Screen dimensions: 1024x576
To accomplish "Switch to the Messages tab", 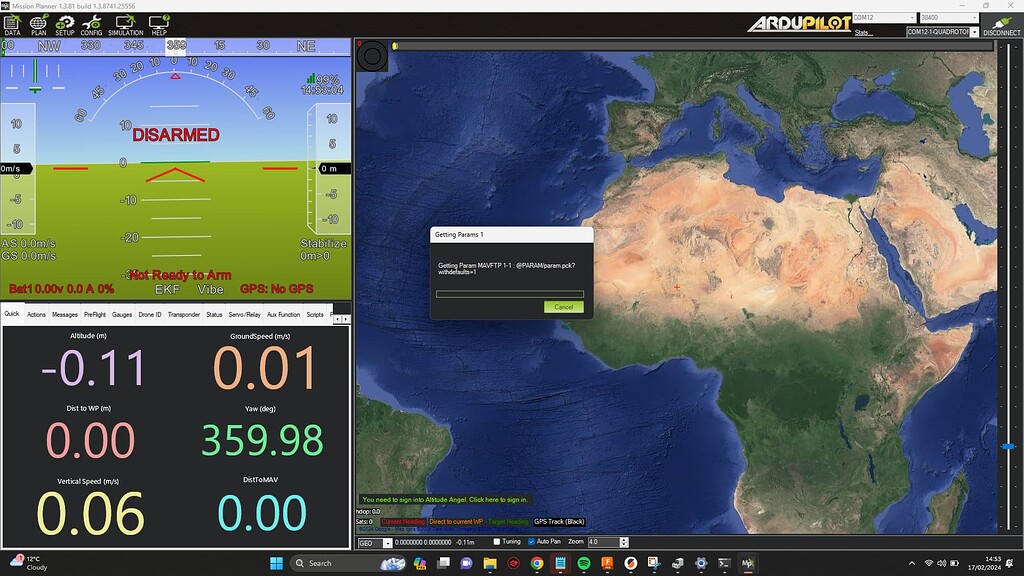I will click(x=65, y=314).
